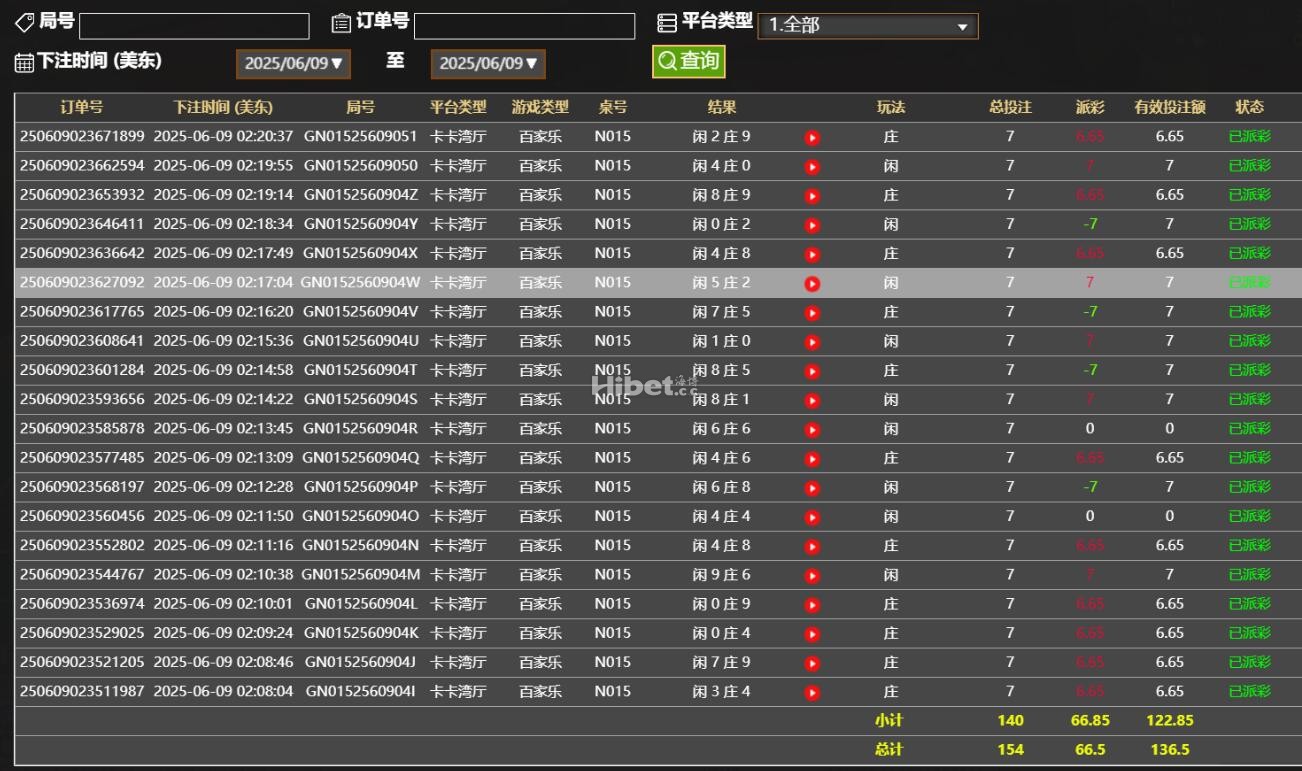Open replay for order 250609023601284
Image resolution: width=1302 pixels, height=771 pixels.
point(812,372)
